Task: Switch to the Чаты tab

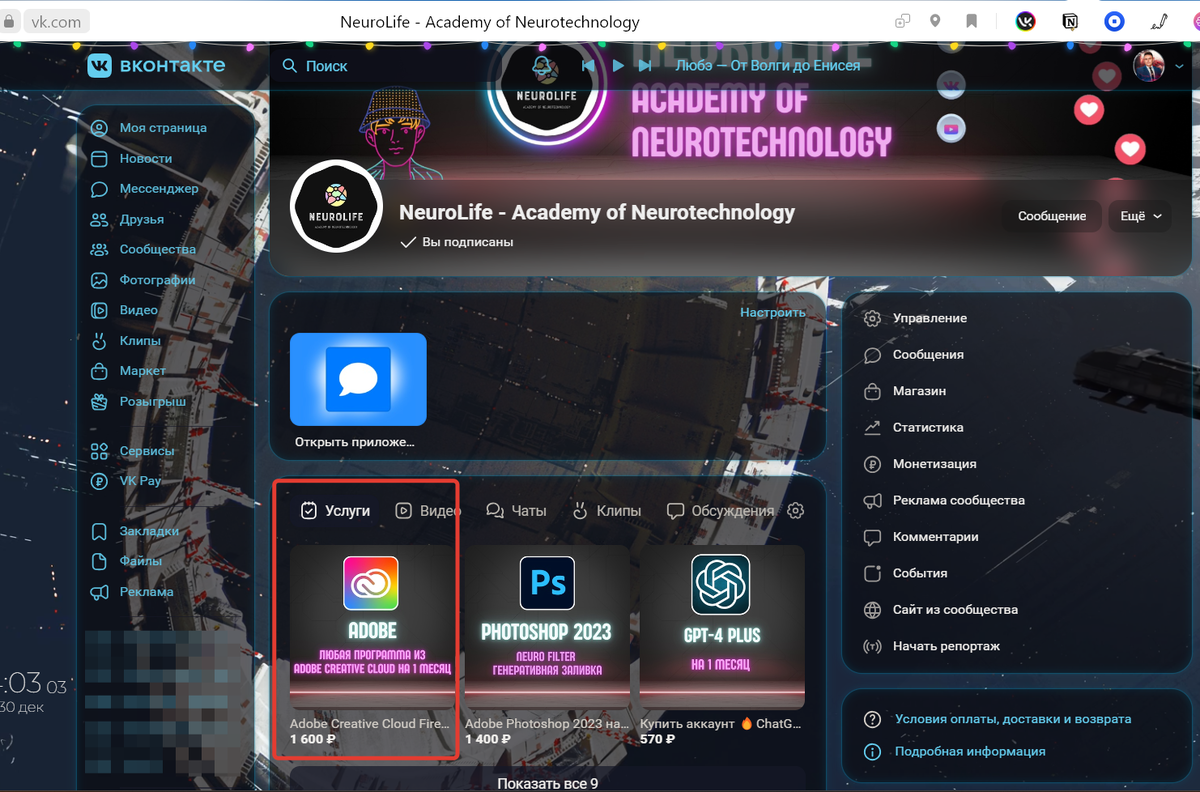Action: (516, 510)
